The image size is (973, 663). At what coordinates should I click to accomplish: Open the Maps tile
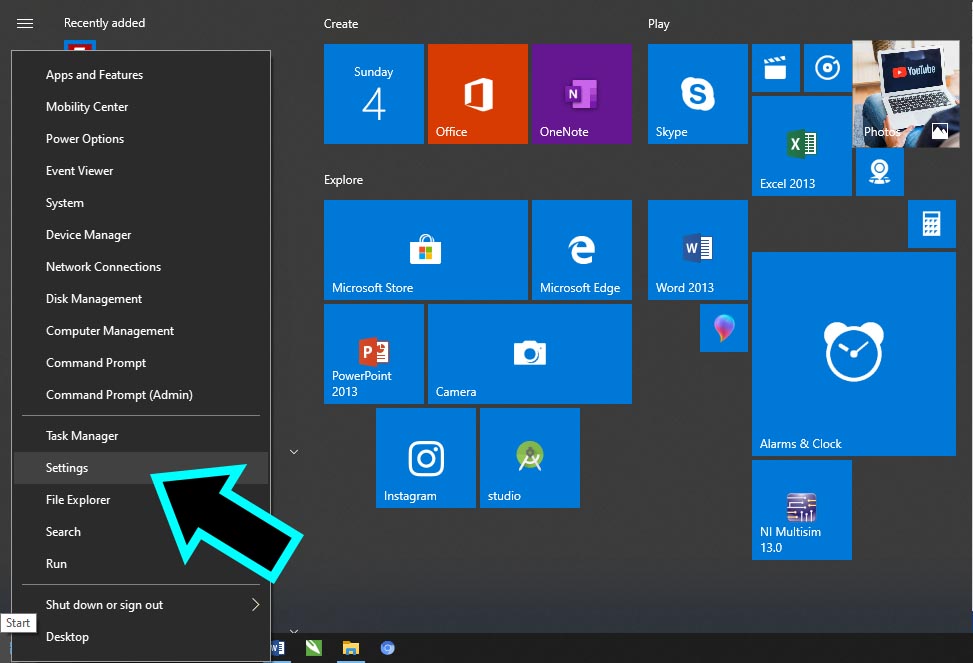coord(879,172)
